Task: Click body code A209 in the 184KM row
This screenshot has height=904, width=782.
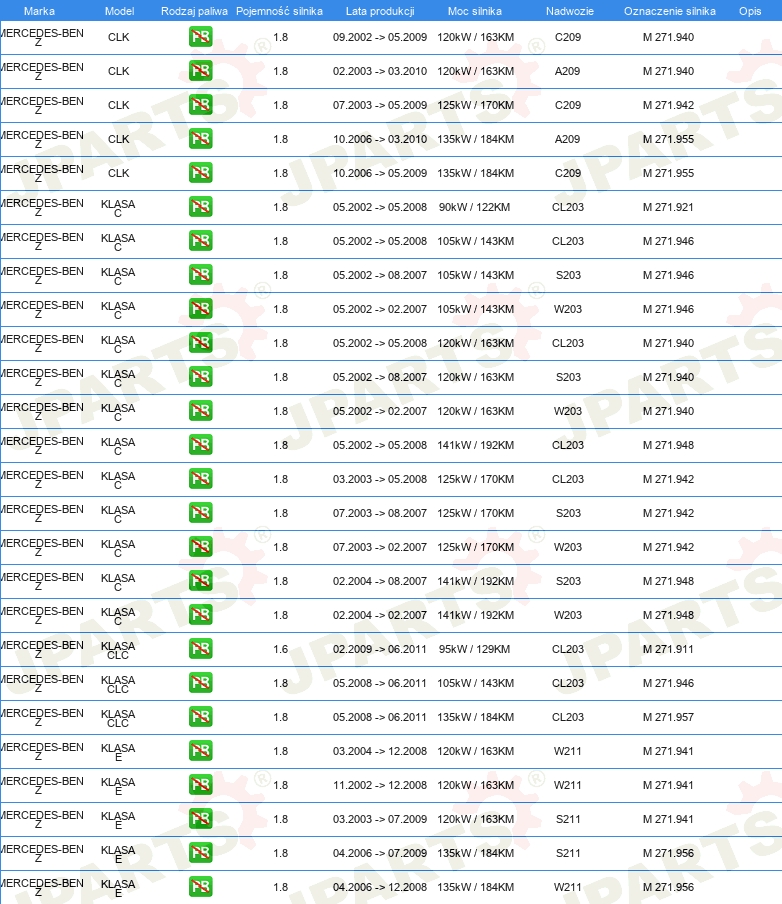Action: [567, 139]
